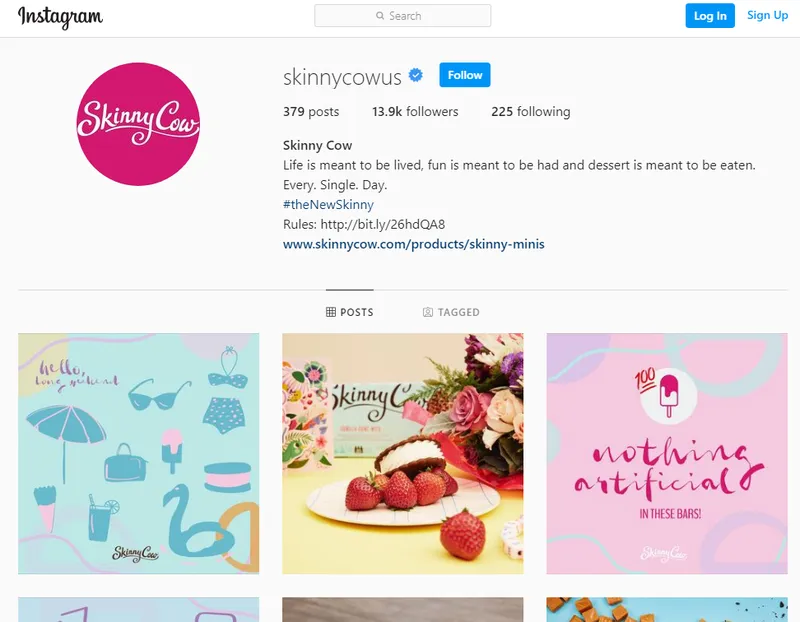Click the Instagram logo
The width and height of the screenshot is (800, 622).
pos(60,17)
